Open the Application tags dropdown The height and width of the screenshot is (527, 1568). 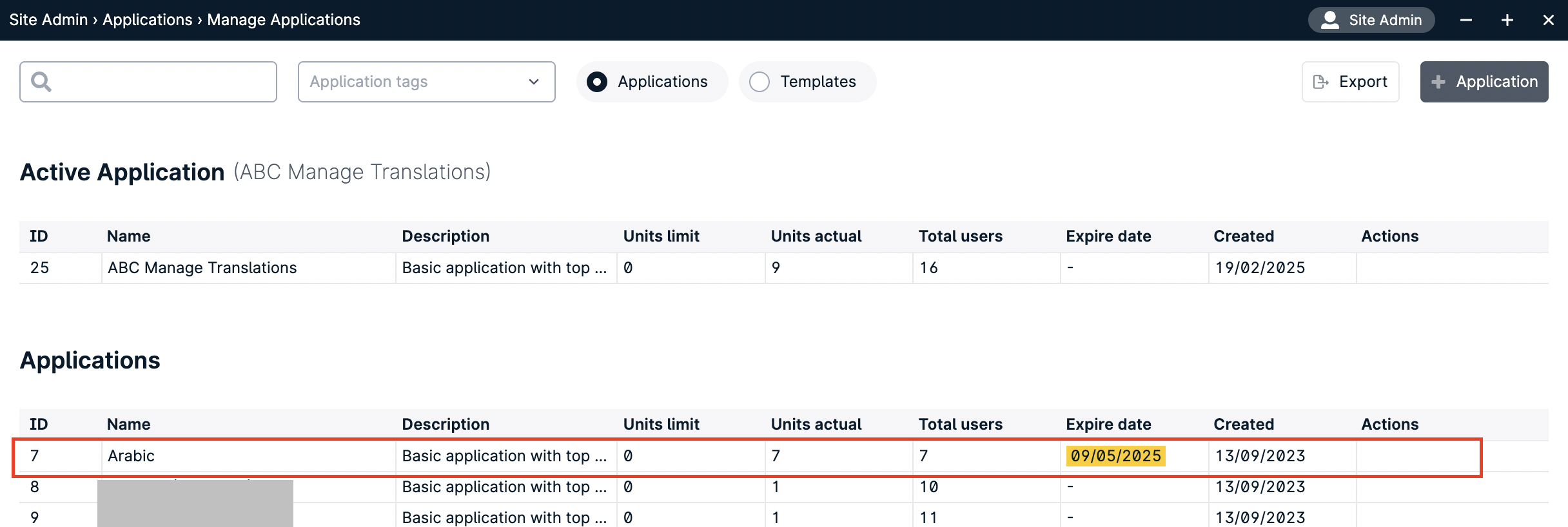427,82
